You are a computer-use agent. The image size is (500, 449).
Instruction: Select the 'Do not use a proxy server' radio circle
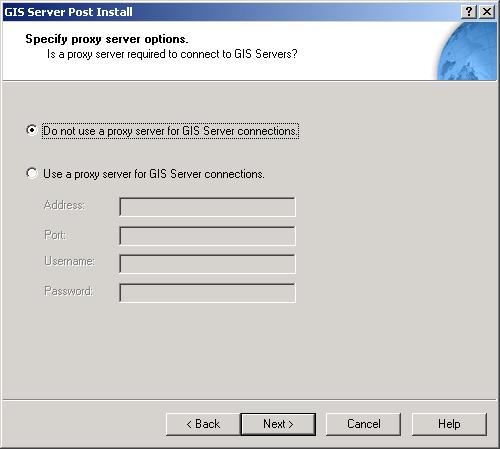click(32, 130)
